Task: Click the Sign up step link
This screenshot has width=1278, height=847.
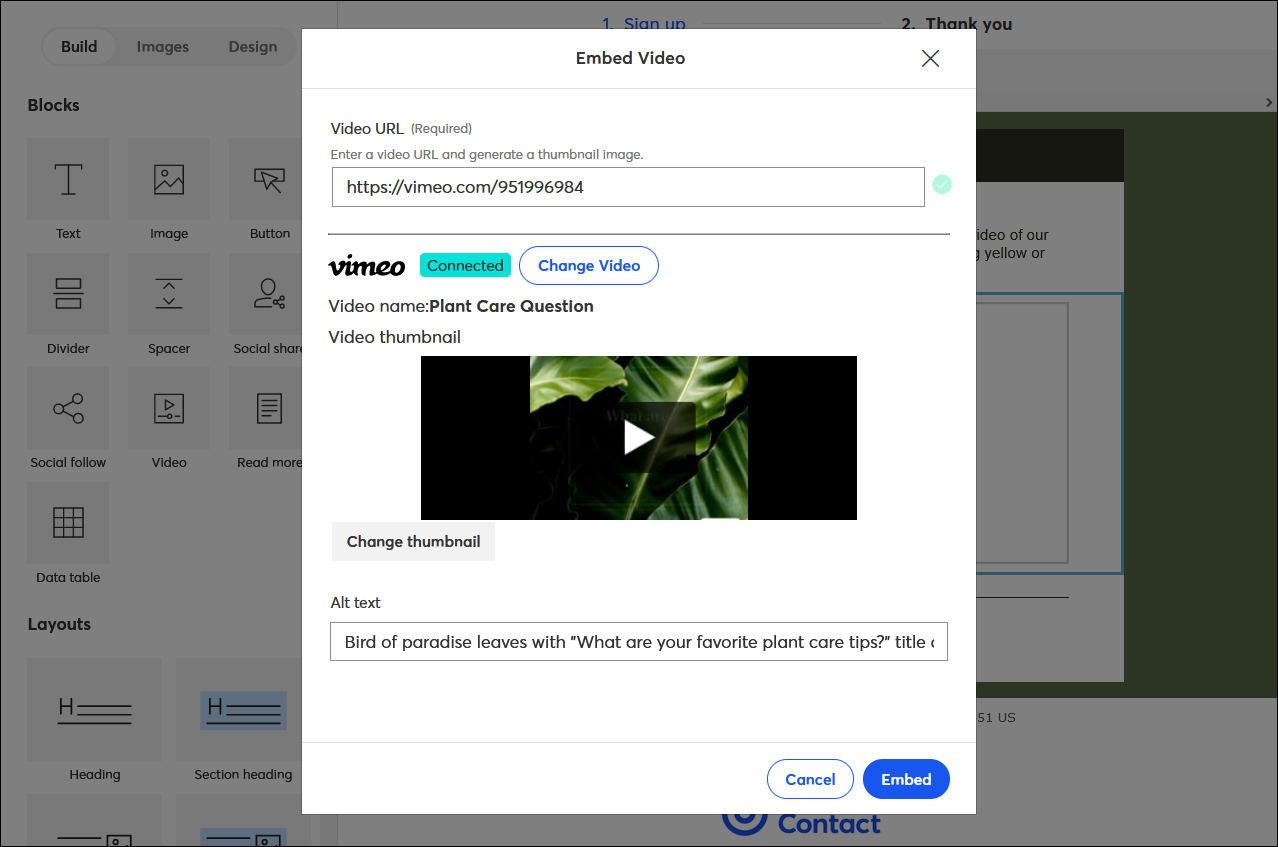Action: point(644,24)
